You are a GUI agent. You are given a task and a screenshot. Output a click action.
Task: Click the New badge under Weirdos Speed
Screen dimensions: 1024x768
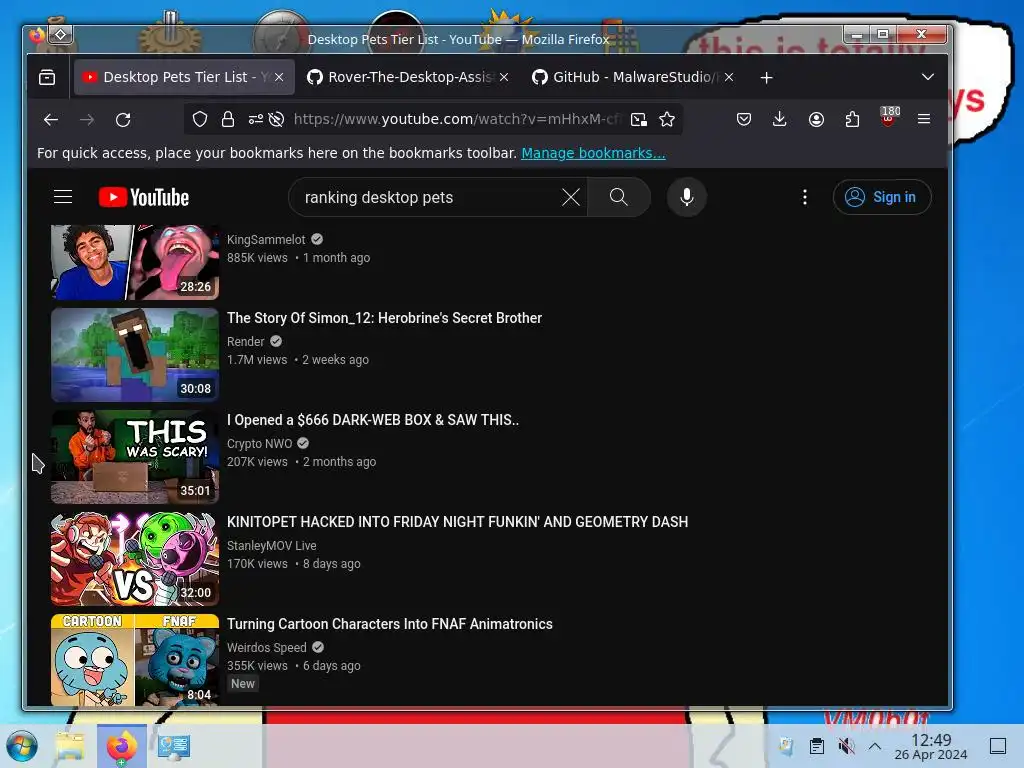243,684
